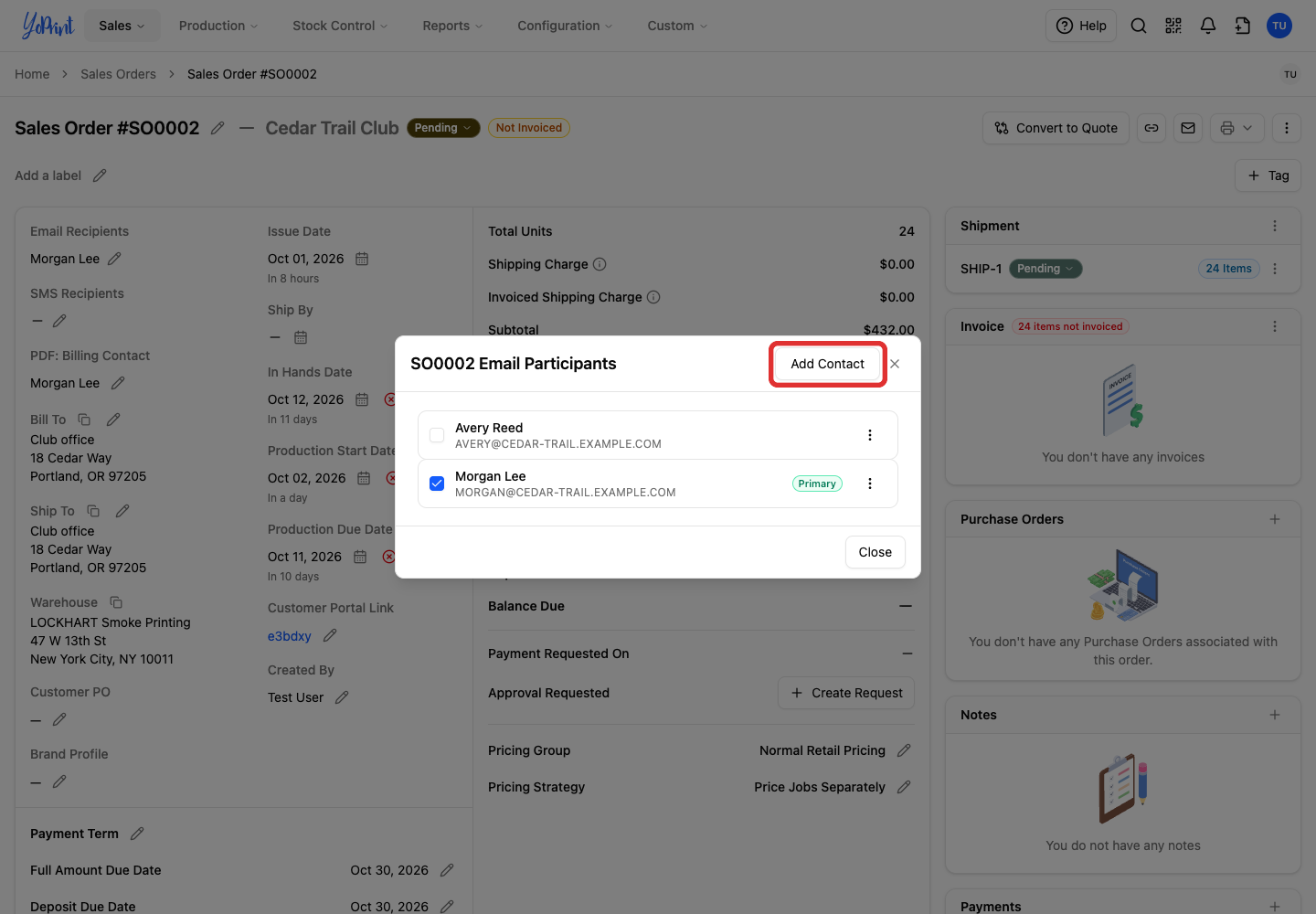Go to Sales Orders breadcrumb
Image resolution: width=1316 pixels, height=914 pixels.
click(118, 74)
